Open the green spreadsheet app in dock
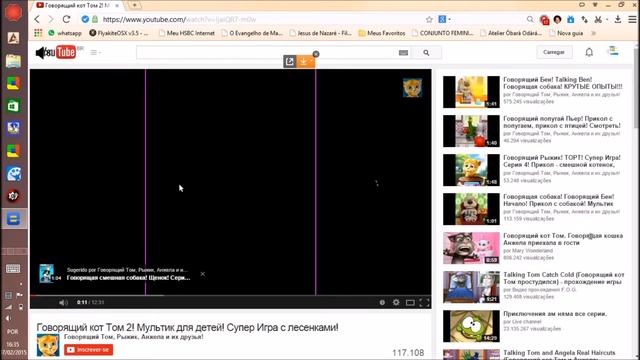Image resolution: width=640 pixels, height=360 pixels. [13, 106]
